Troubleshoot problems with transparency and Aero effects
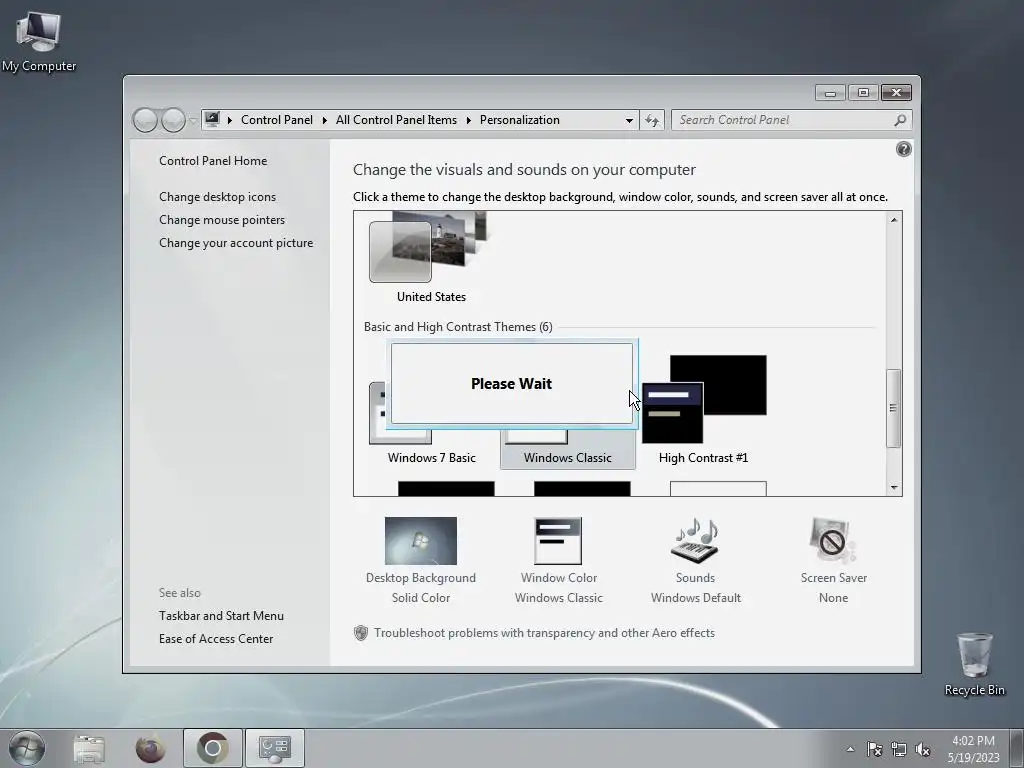 click(x=544, y=633)
